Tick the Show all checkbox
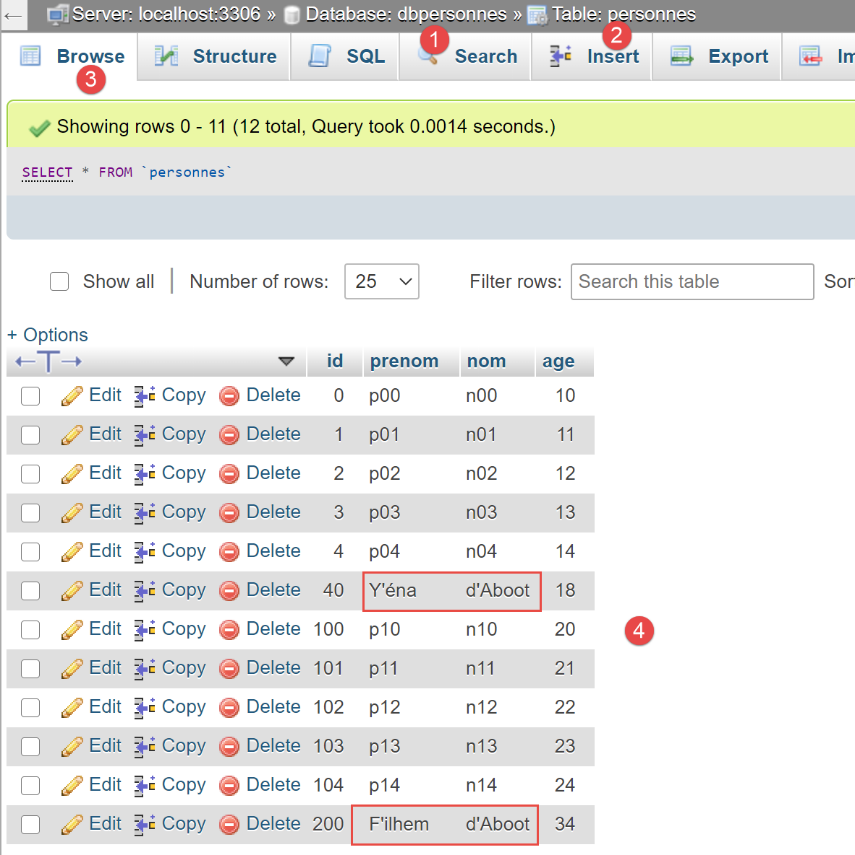 60,282
